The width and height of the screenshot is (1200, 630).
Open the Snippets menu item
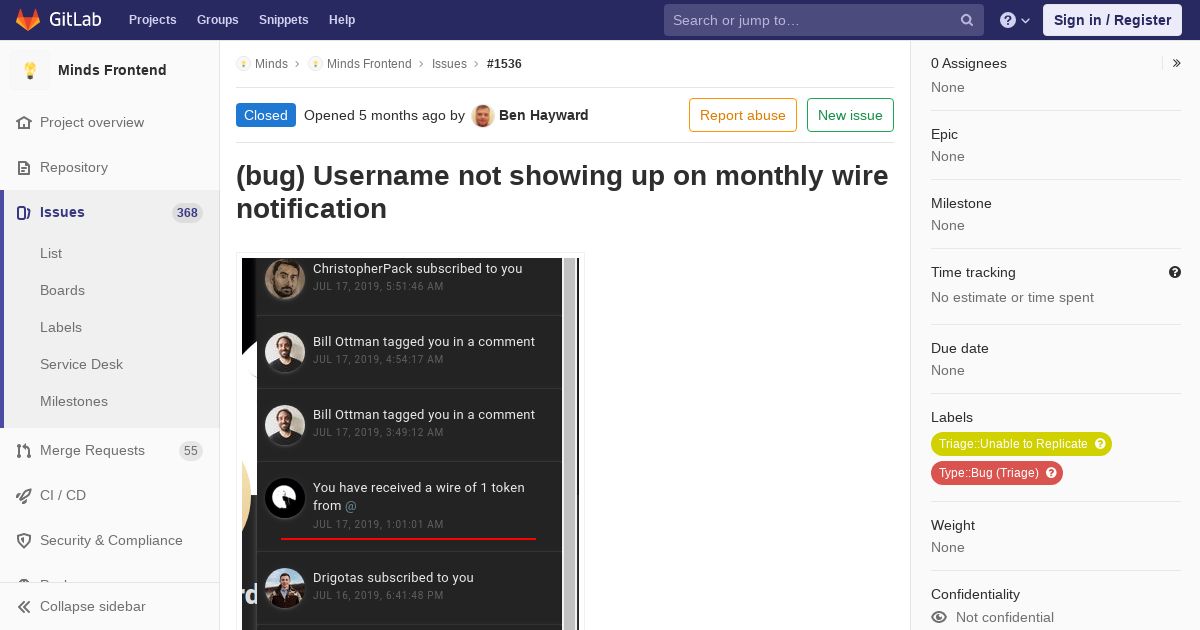pos(284,20)
